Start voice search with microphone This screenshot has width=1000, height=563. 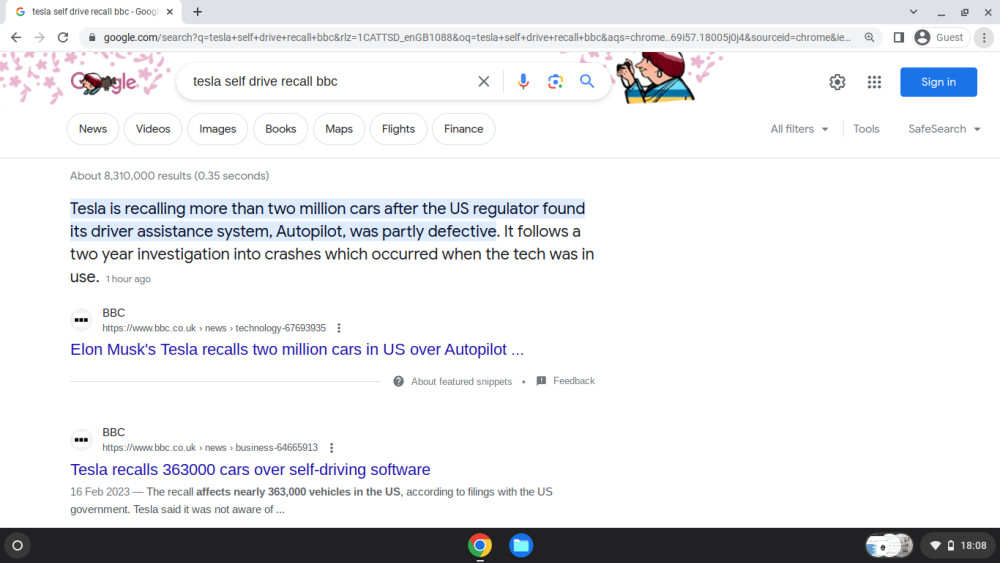pyautogui.click(x=523, y=82)
